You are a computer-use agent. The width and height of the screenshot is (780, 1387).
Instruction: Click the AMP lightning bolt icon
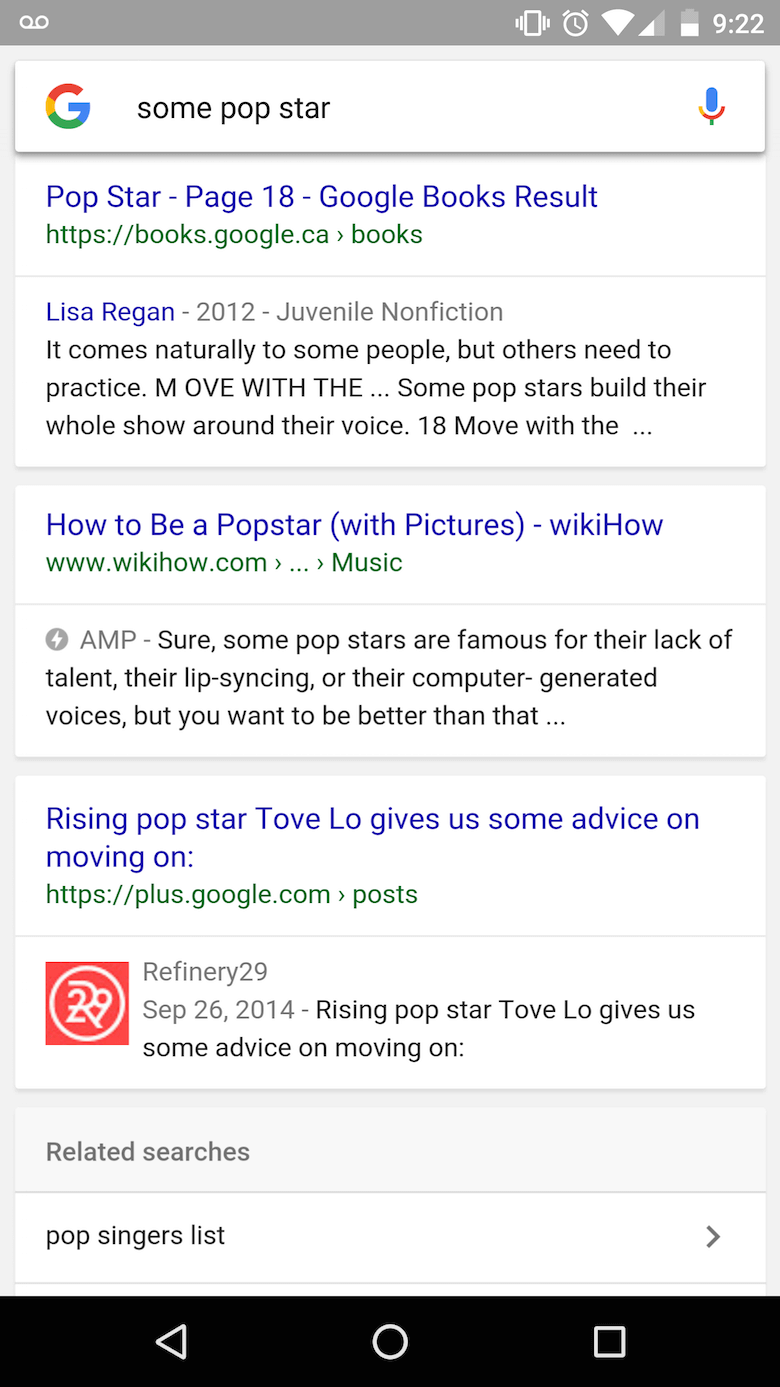(x=57, y=639)
